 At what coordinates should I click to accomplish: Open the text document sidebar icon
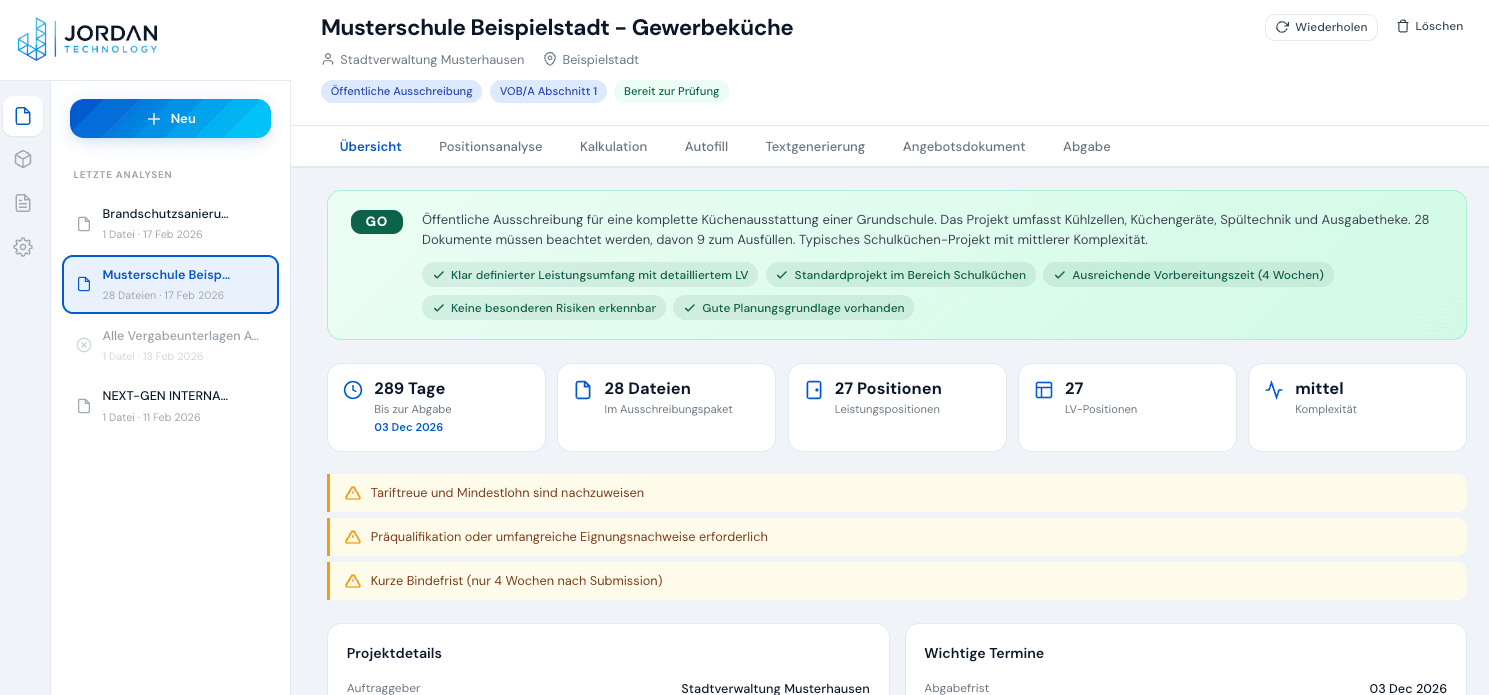click(23, 203)
